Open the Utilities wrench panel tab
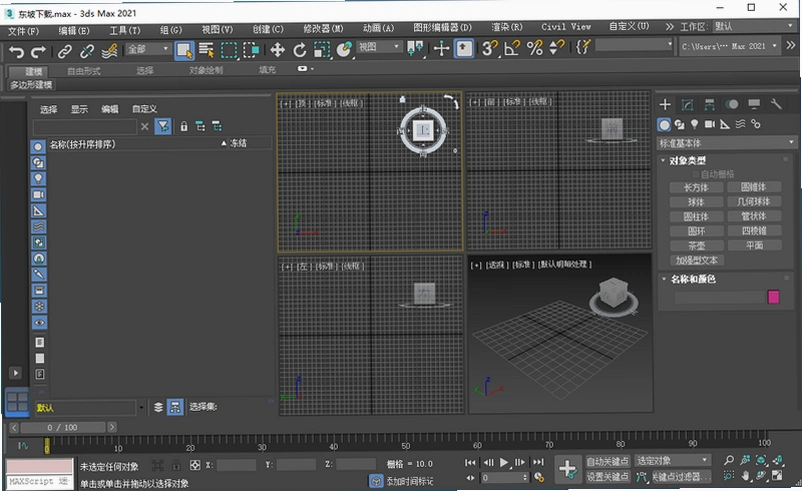 tap(776, 104)
